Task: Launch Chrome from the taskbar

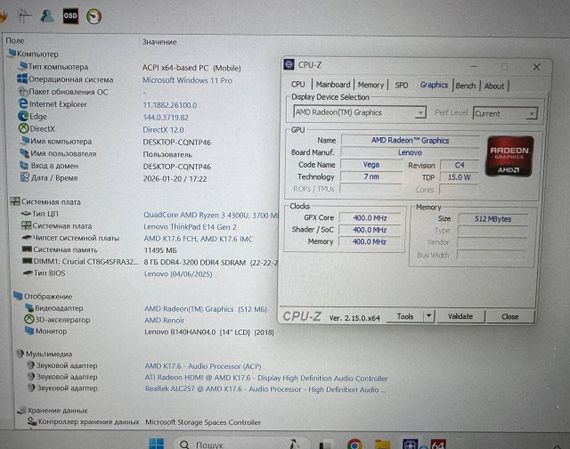Action: click(355, 444)
